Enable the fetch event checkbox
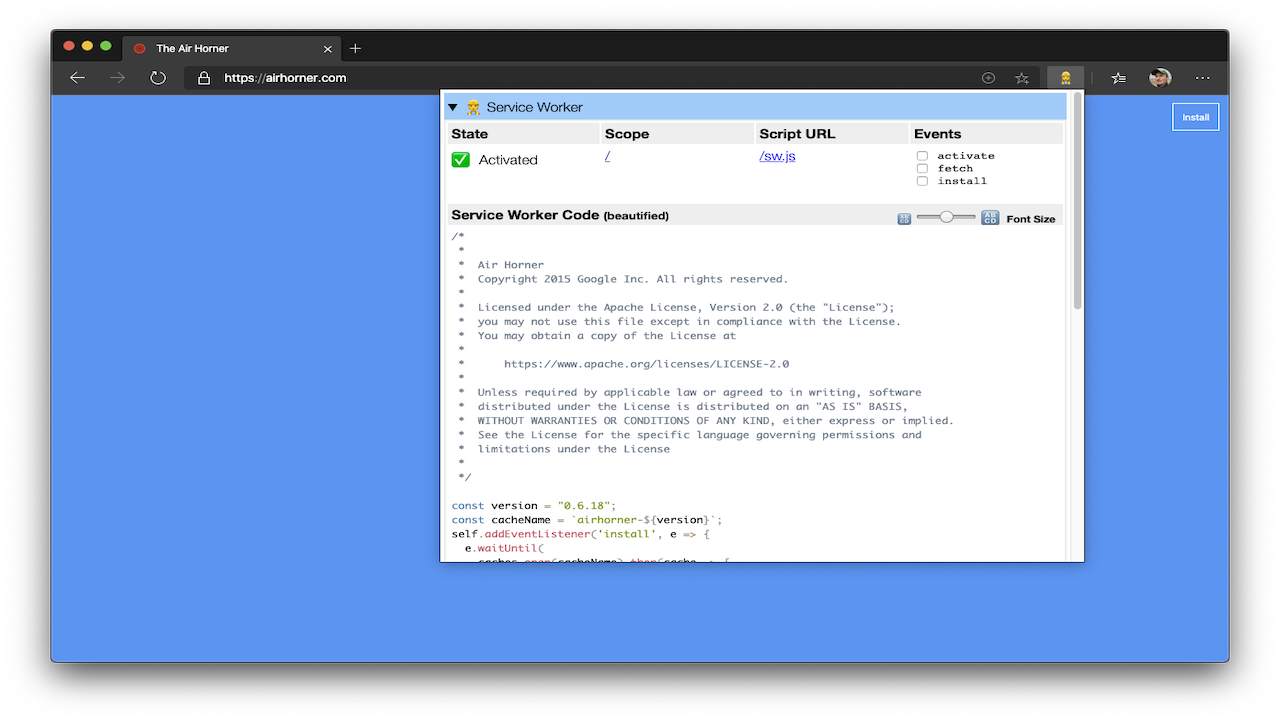This screenshot has height=720, width=1280. coord(922,168)
